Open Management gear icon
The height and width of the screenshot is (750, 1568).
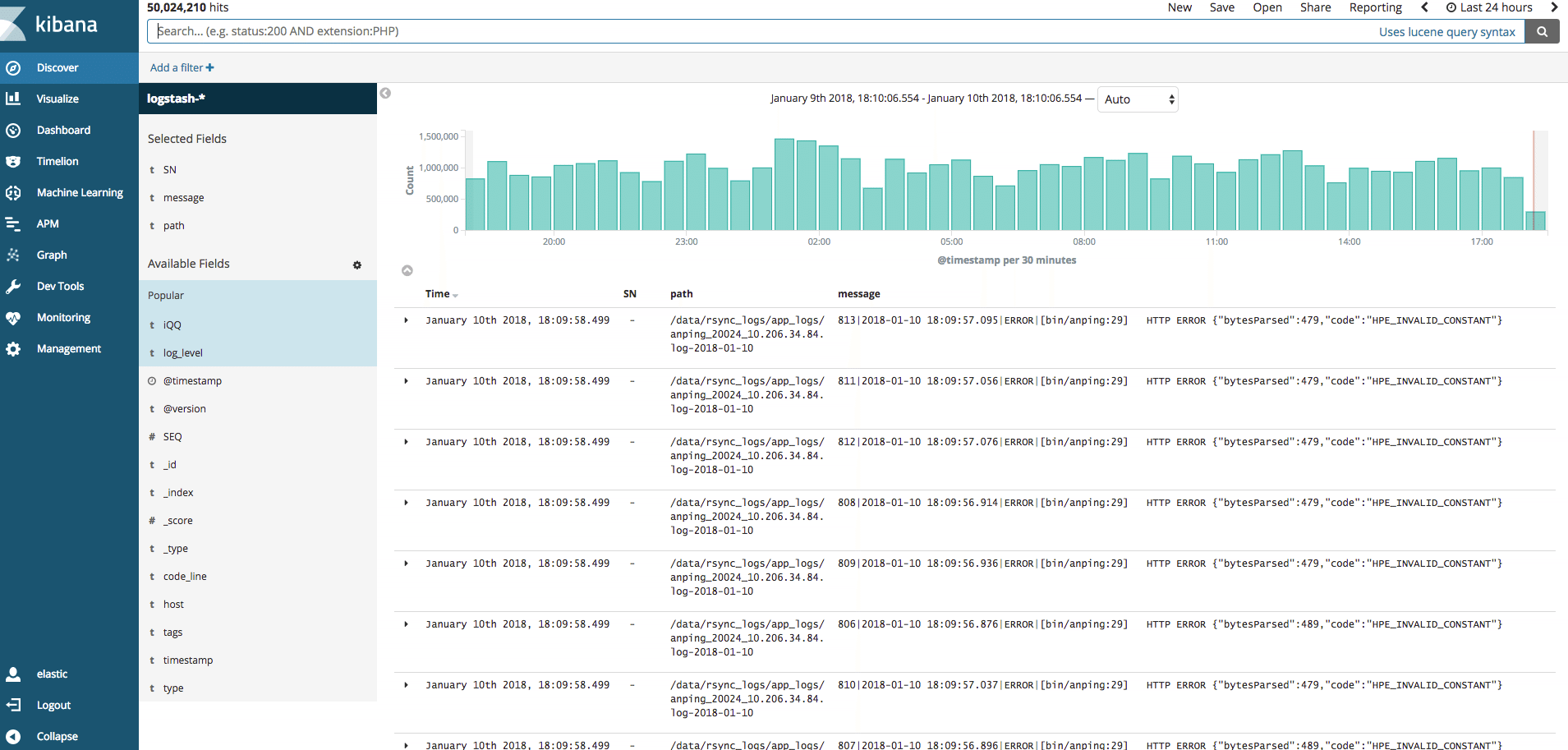coord(13,348)
